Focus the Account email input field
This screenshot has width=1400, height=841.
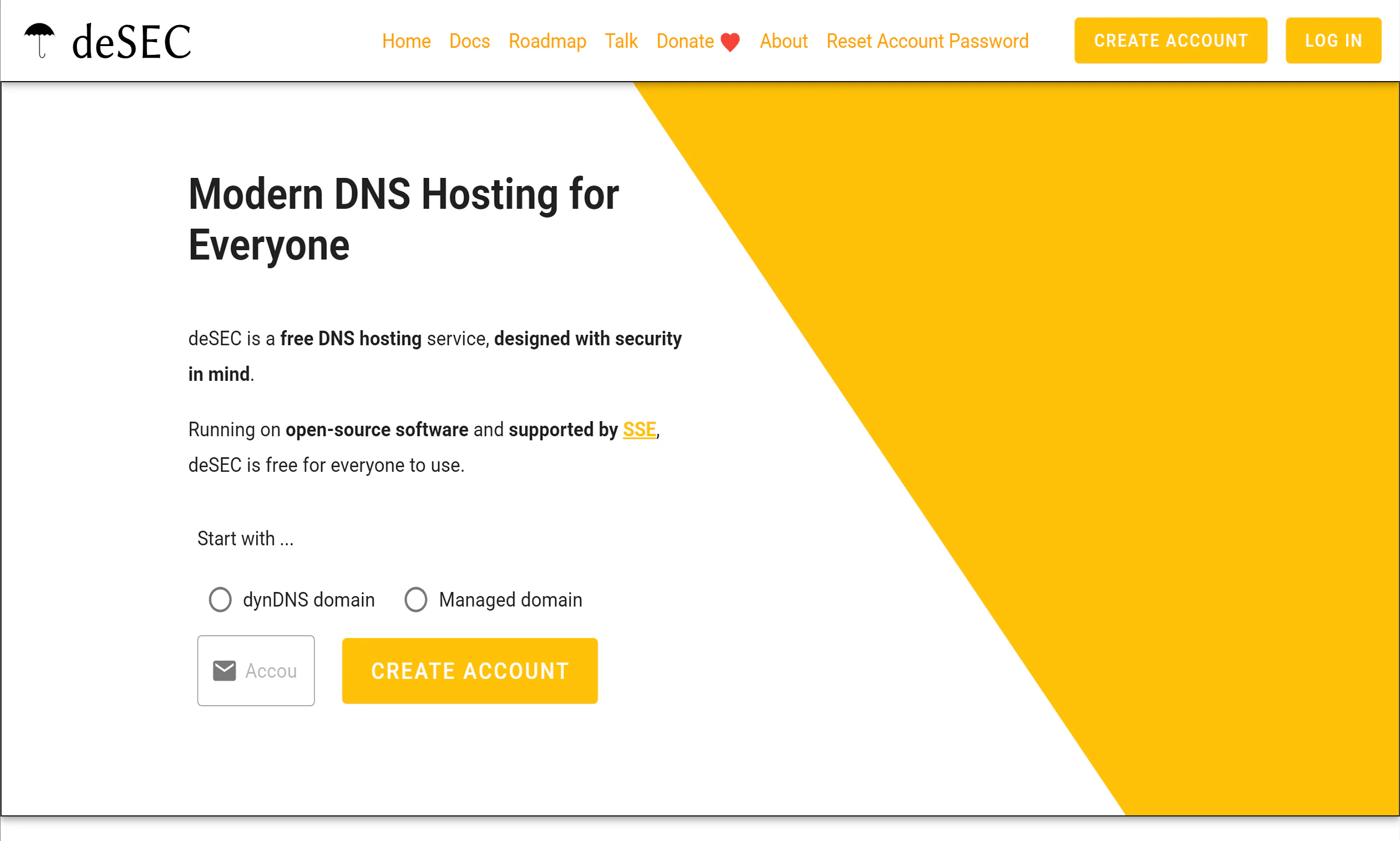point(256,671)
